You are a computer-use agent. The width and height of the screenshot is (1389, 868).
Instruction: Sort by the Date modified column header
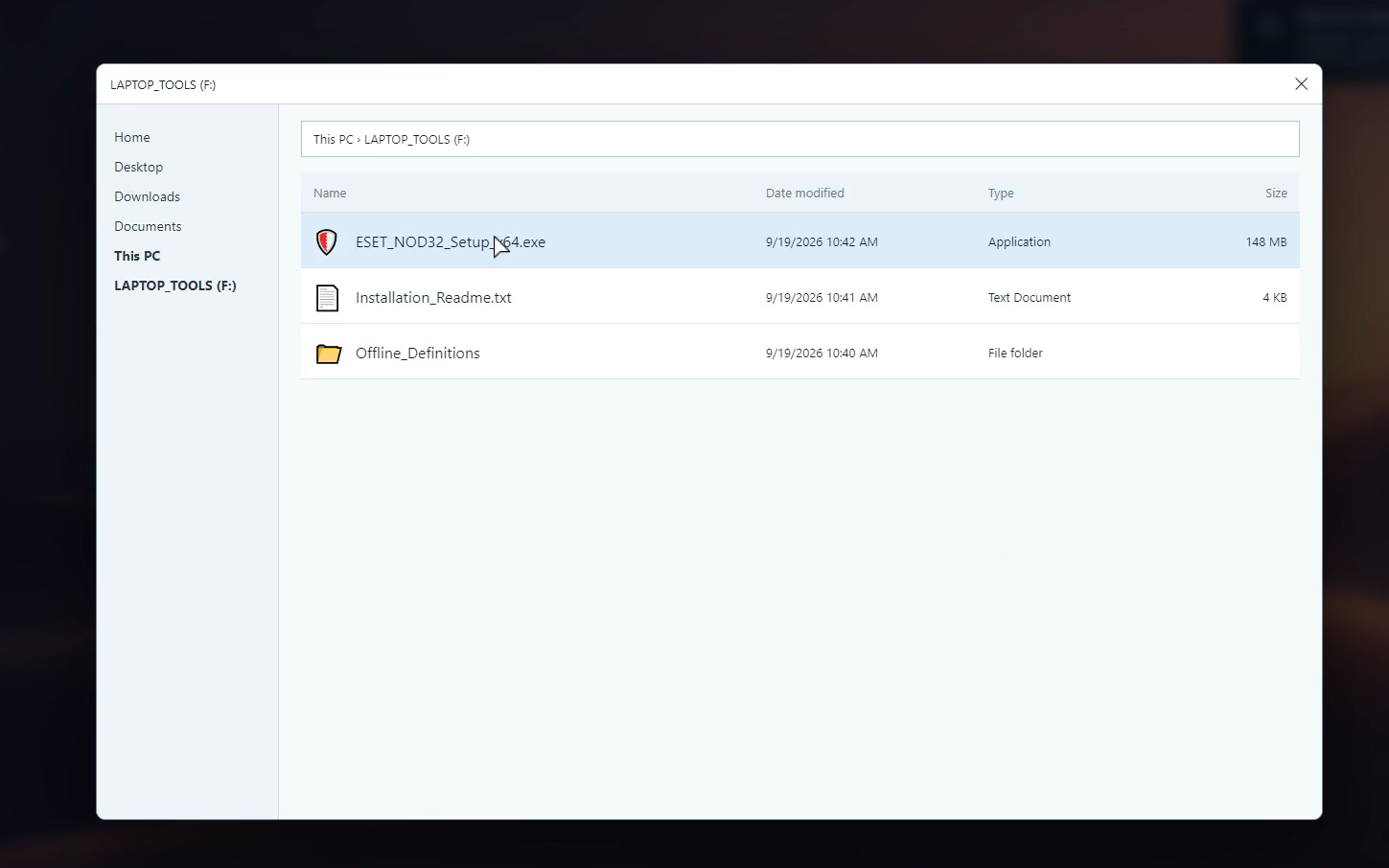tap(804, 193)
